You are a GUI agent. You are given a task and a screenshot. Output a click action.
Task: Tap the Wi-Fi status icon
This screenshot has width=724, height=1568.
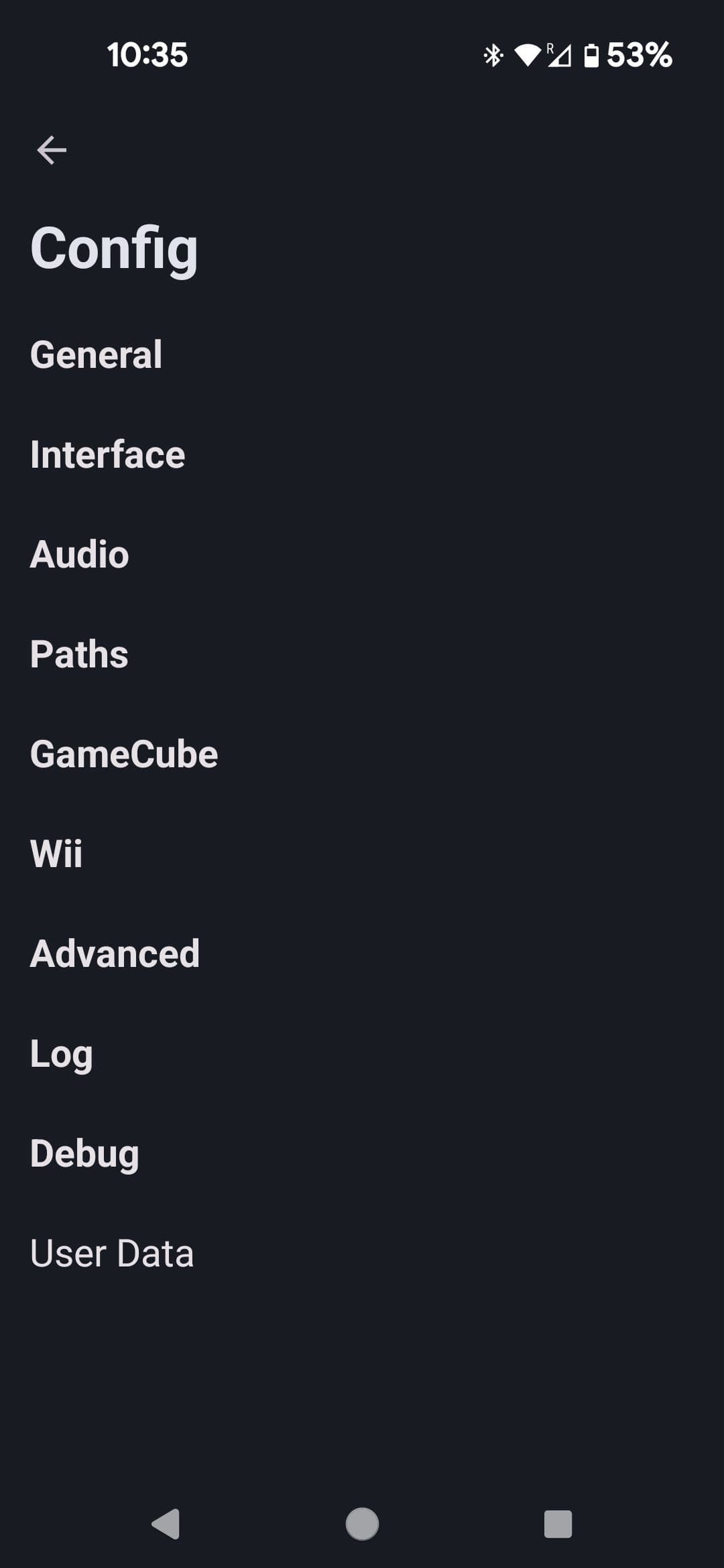[528, 55]
